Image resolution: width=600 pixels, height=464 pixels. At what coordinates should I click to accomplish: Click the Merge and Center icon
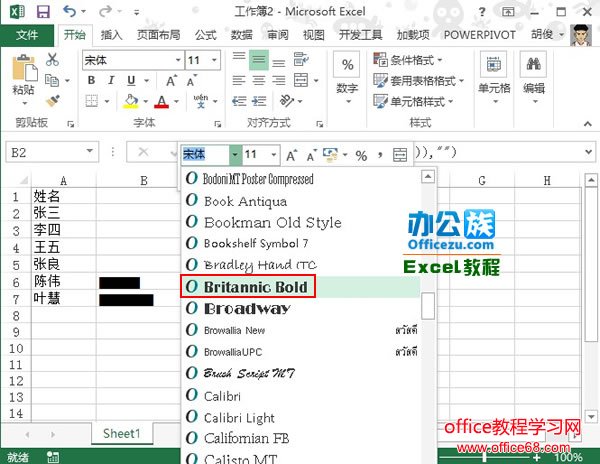coord(301,80)
